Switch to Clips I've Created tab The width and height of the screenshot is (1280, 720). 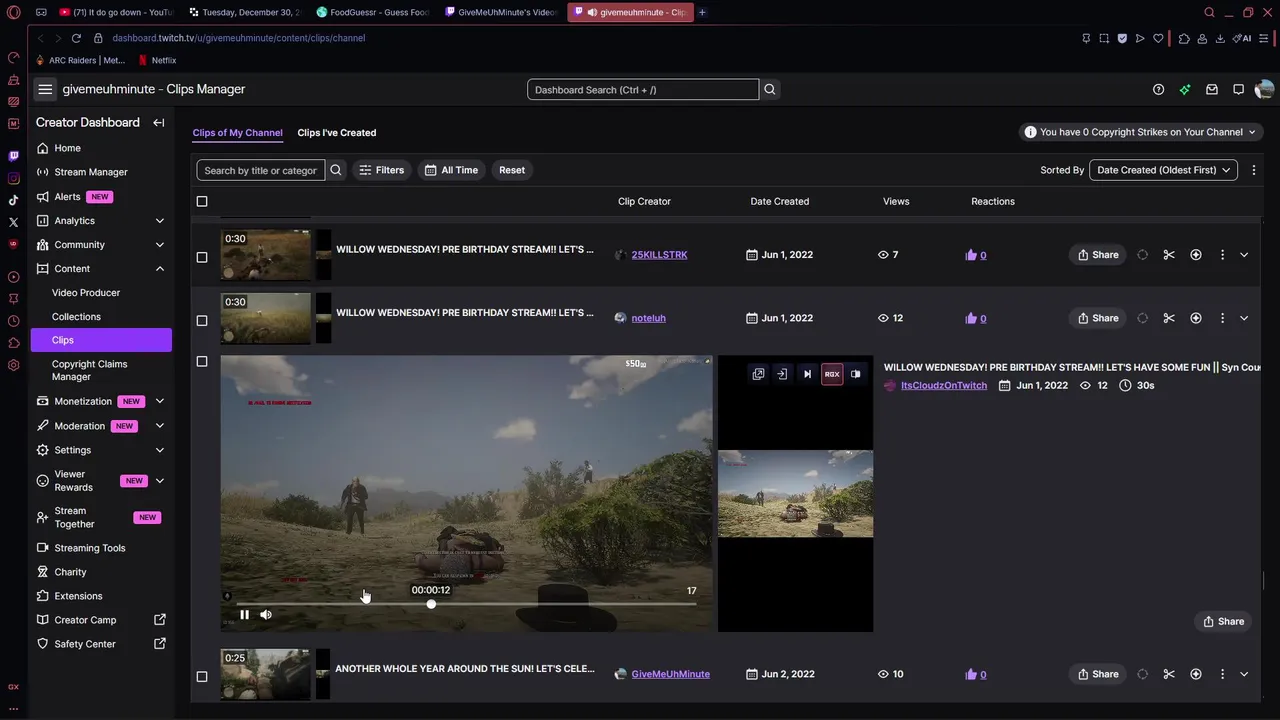pyautogui.click(x=337, y=132)
